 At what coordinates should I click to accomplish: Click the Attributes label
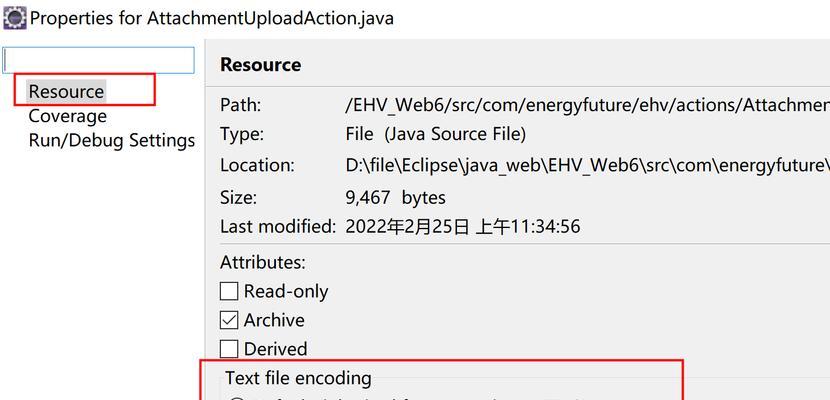pyautogui.click(x=263, y=262)
